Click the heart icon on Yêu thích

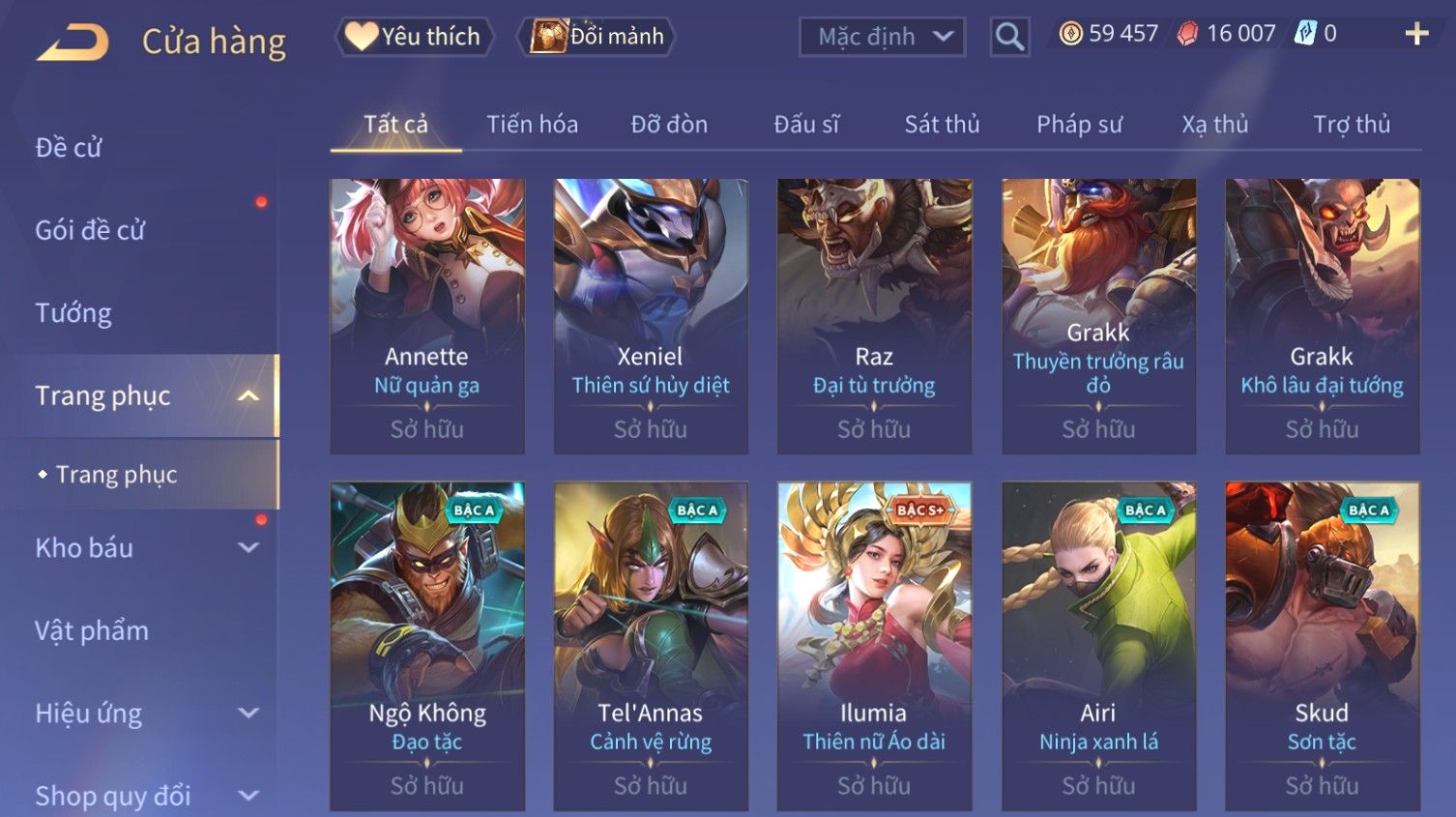(x=361, y=36)
